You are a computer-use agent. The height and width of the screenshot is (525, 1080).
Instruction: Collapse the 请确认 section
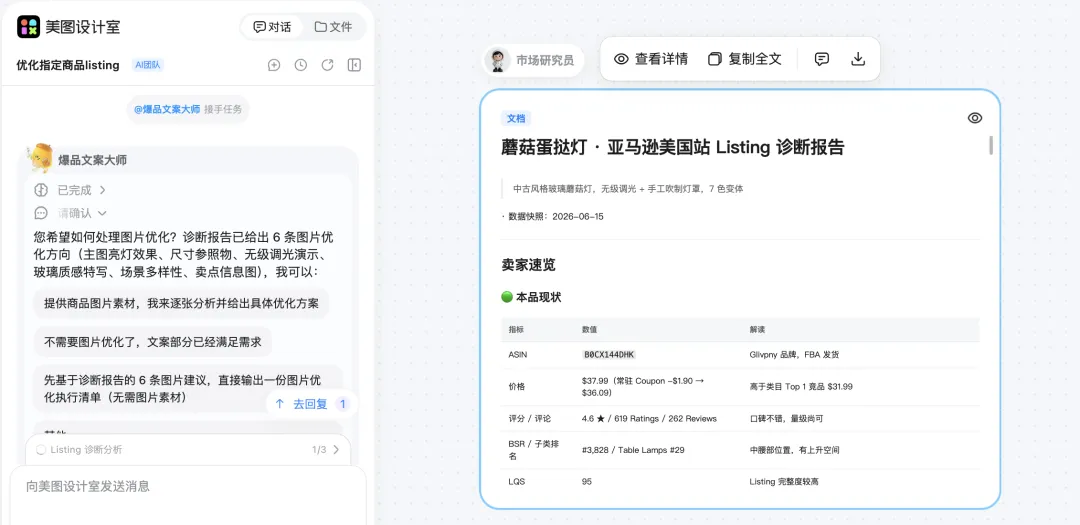70,213
